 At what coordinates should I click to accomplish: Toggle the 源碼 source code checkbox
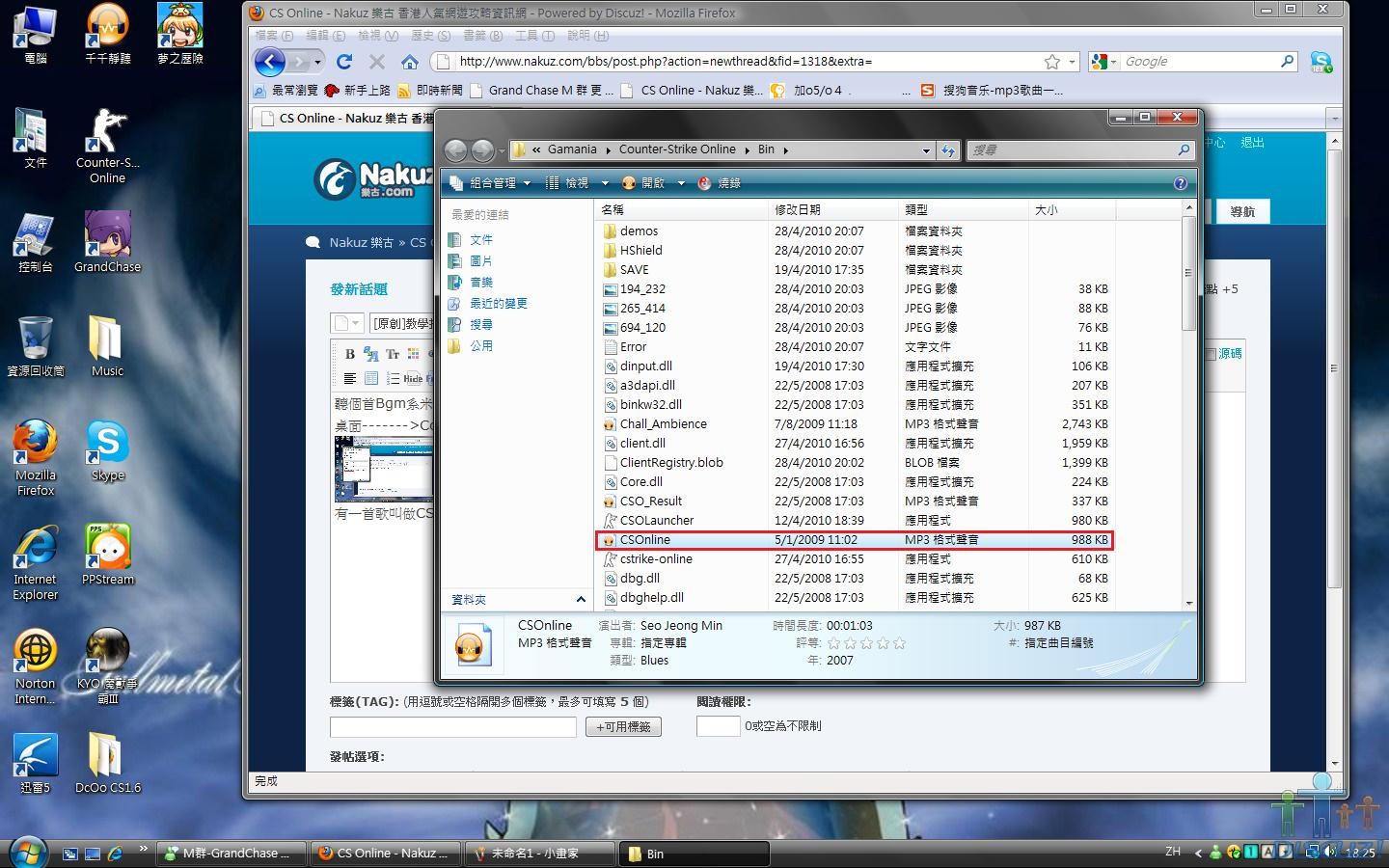1211,355
